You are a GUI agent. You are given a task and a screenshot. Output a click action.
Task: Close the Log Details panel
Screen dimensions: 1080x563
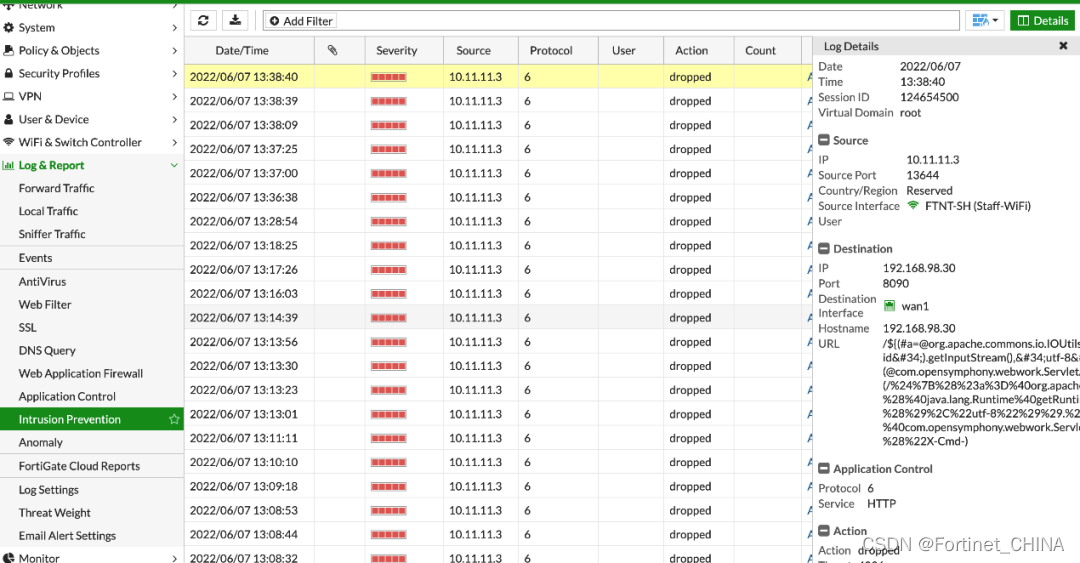click(x=1063, y=45)
